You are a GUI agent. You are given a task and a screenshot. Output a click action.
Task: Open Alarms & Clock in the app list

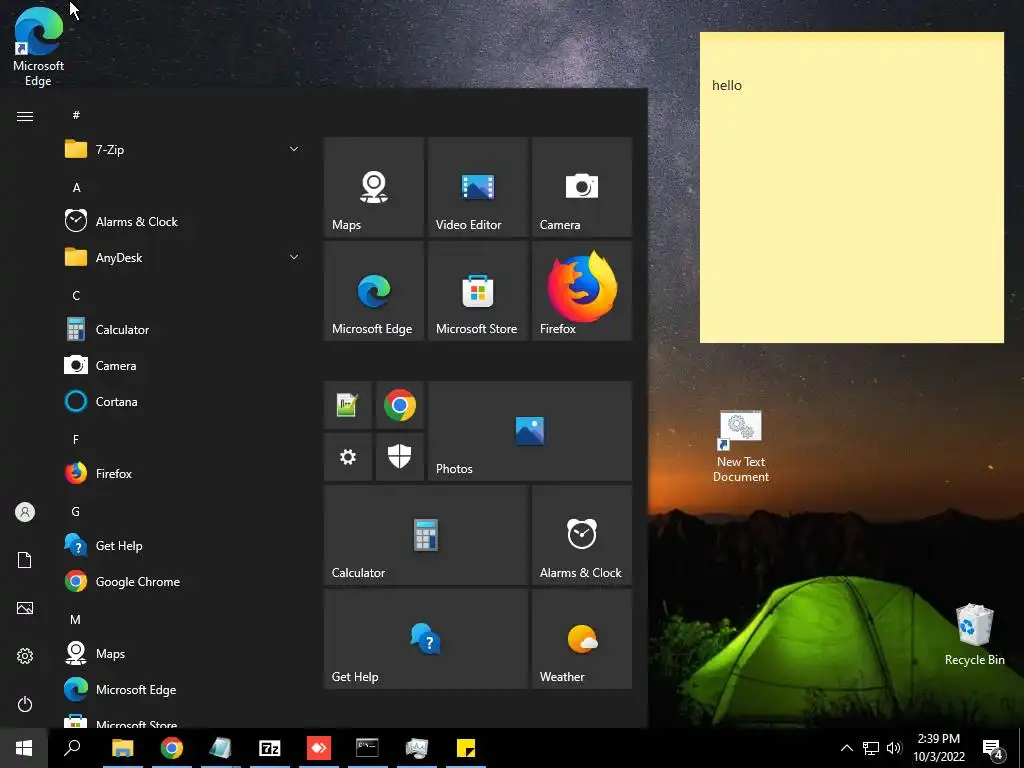tap(183, 221)
